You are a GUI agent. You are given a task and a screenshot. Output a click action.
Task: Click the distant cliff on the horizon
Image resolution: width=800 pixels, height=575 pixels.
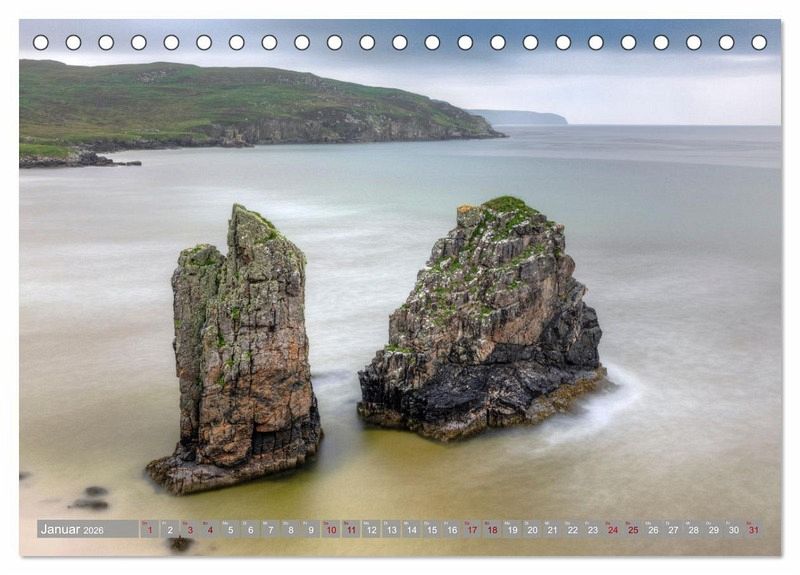coord(520,117)
